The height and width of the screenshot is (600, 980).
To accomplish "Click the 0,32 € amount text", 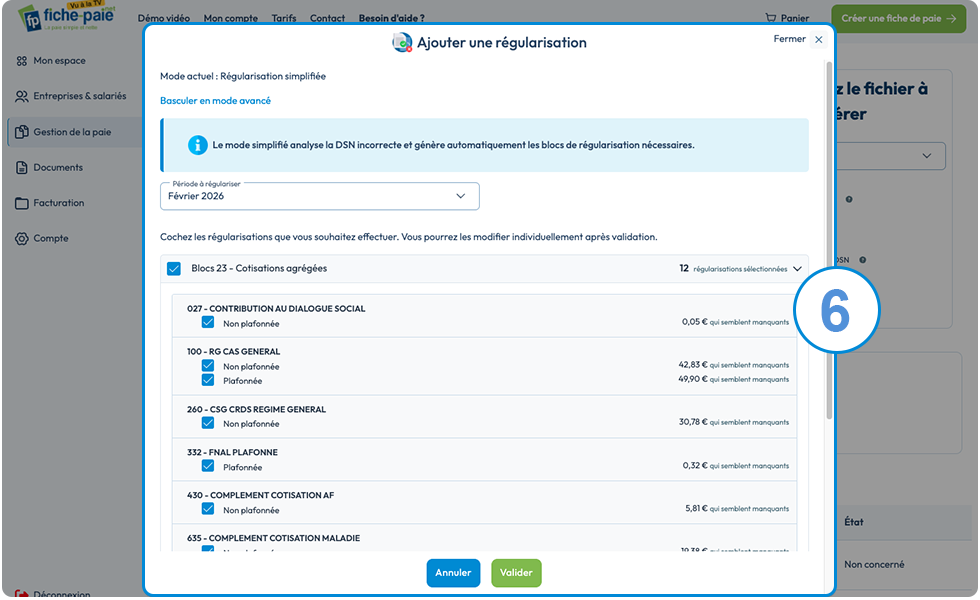I will (x=695, y=466).
